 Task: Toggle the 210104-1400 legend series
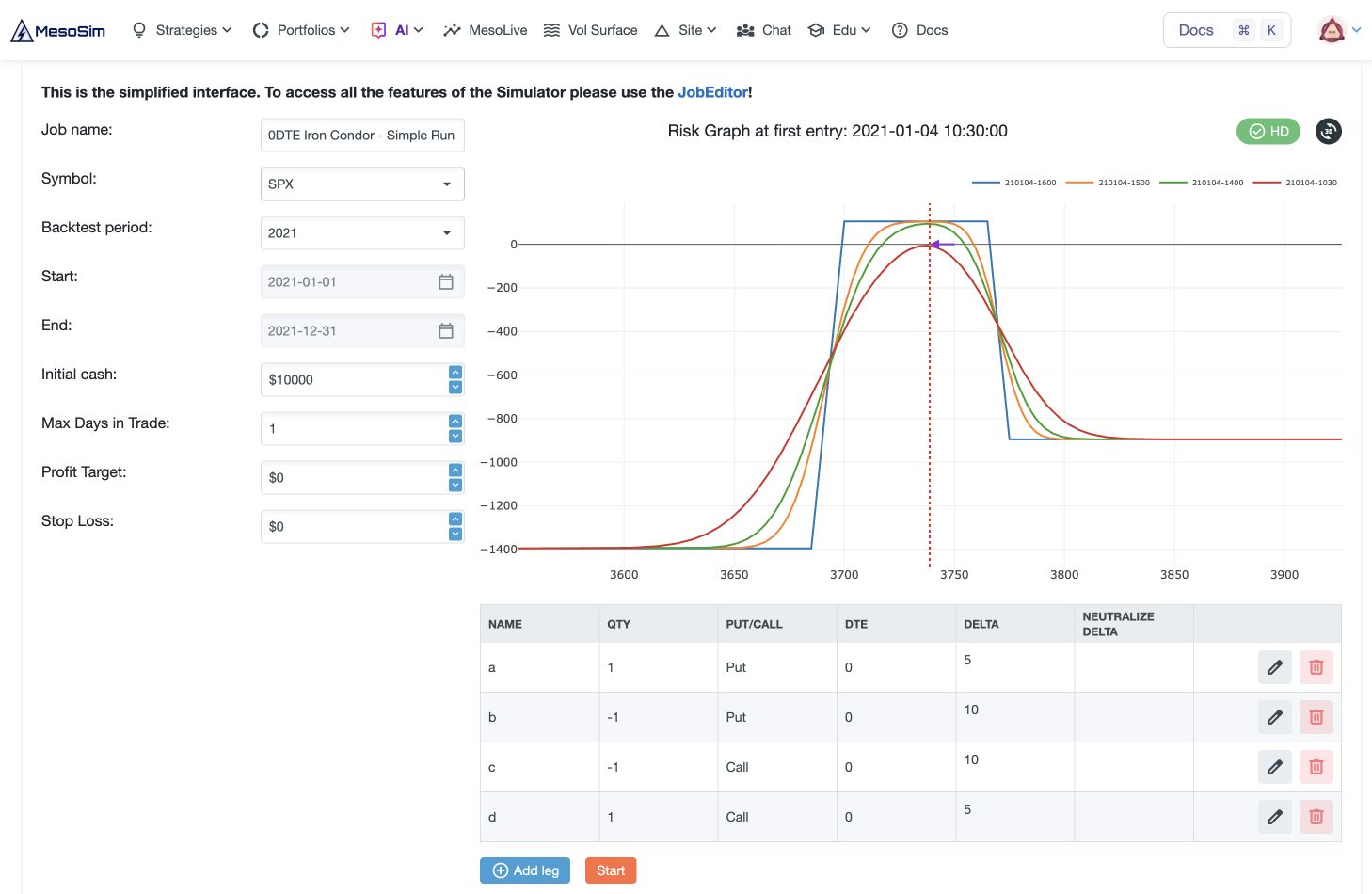[x=1202, y=183]
